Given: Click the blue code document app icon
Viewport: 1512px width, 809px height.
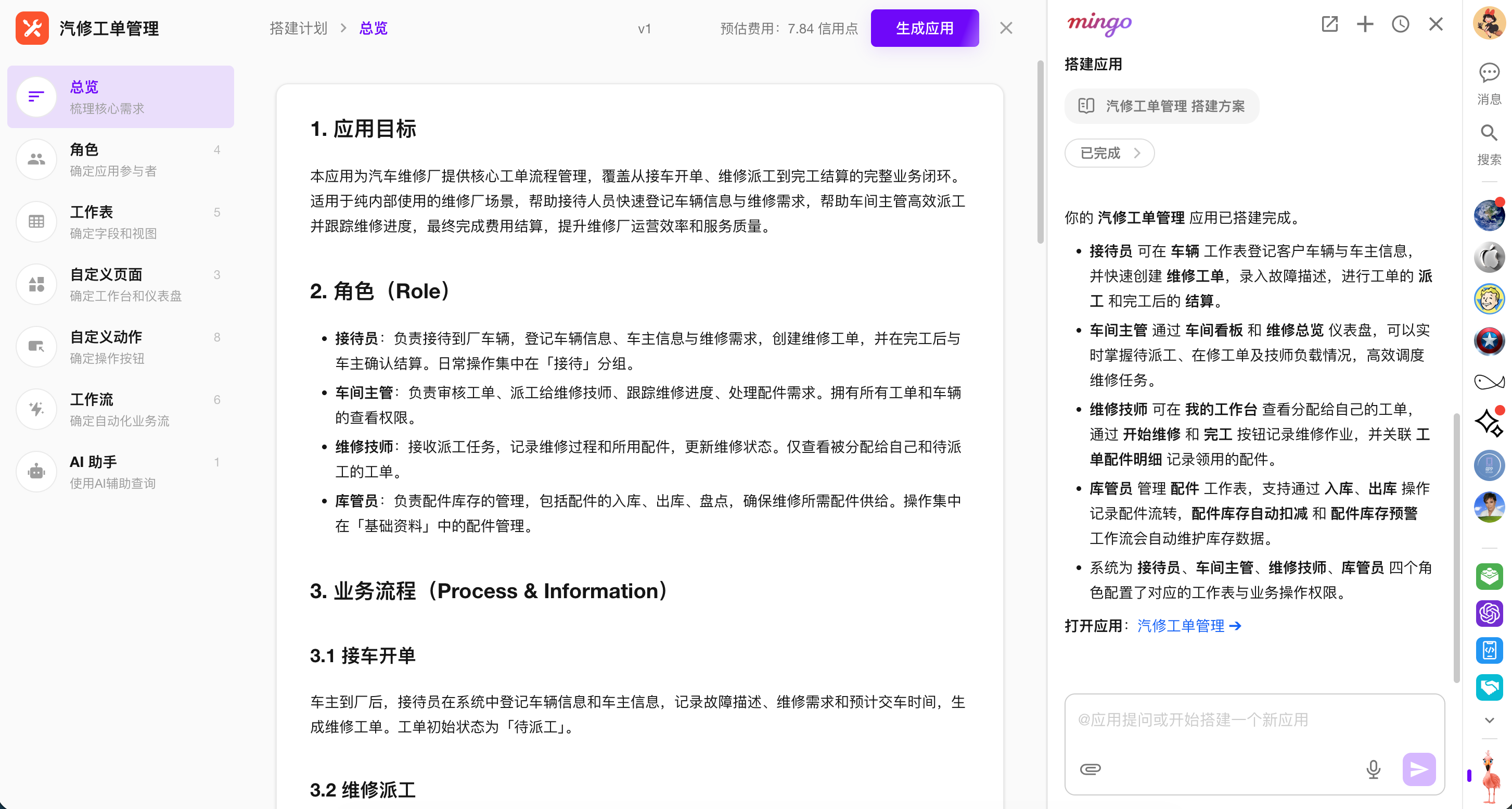Looking at the screenshot, I should 1489,651.
